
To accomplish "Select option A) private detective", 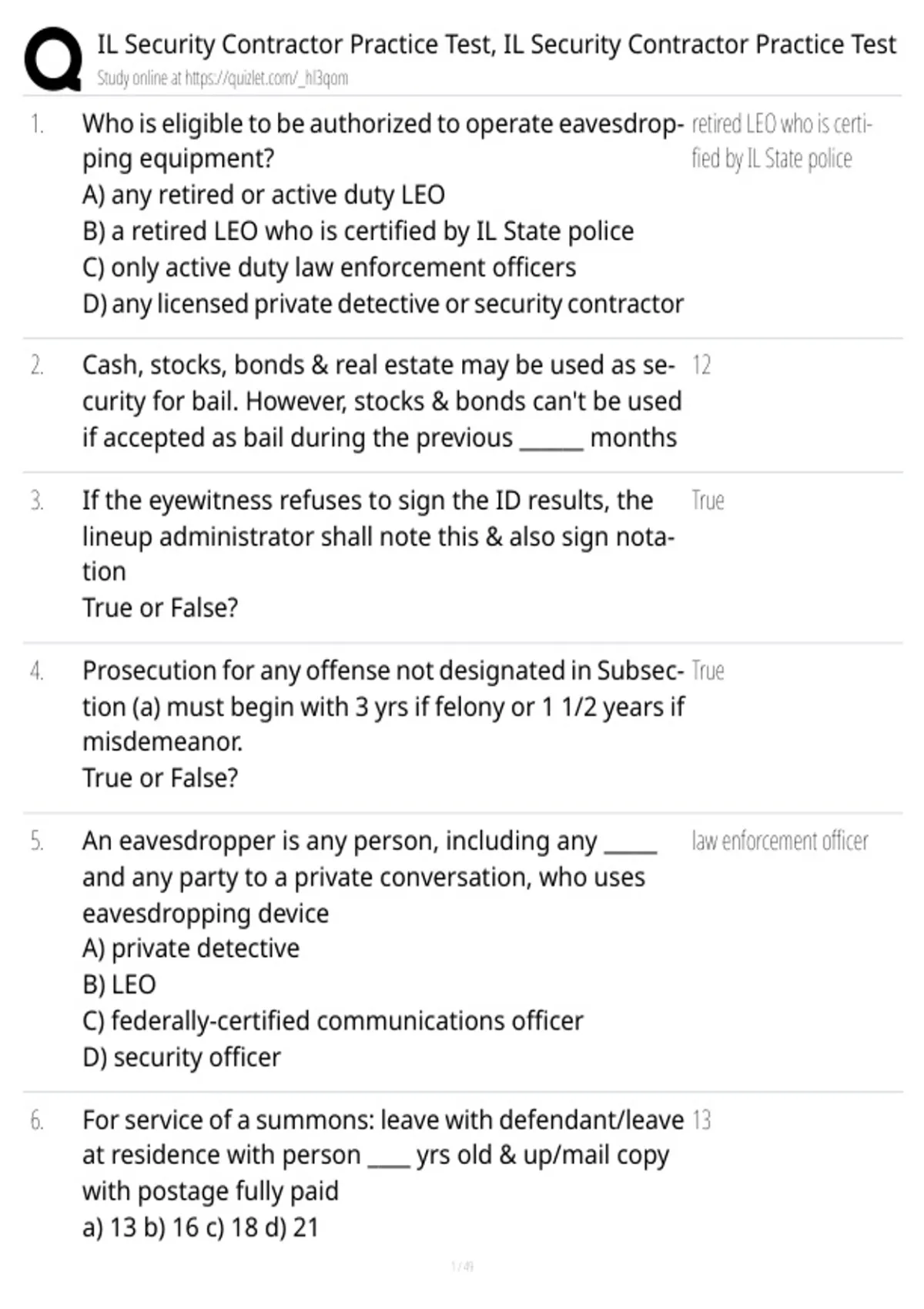I will pyautogui.click(x=190, y=948).
